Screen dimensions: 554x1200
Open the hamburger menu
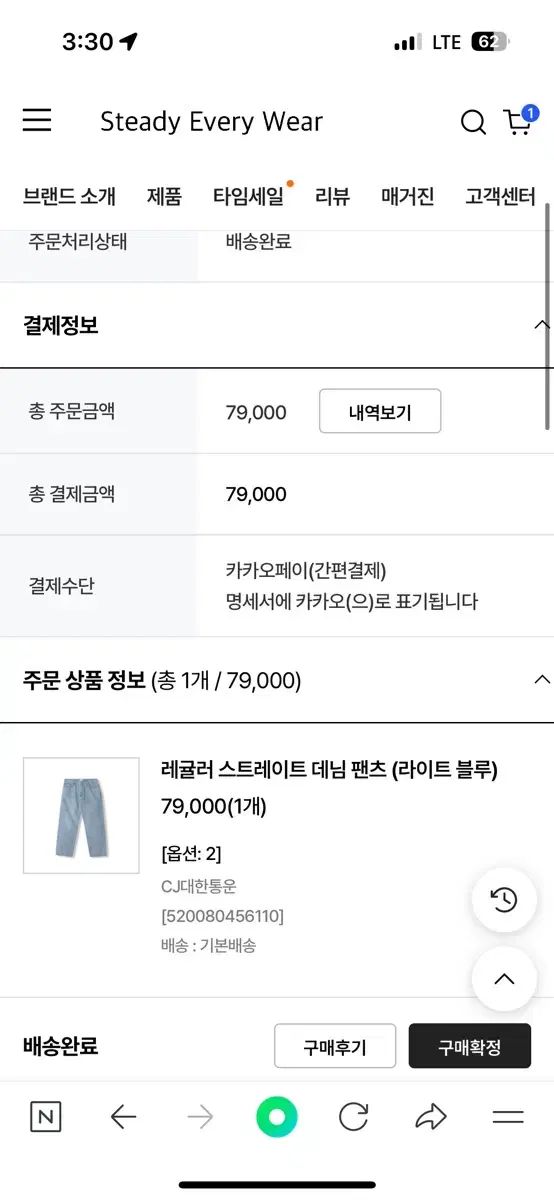click(37, 121)
